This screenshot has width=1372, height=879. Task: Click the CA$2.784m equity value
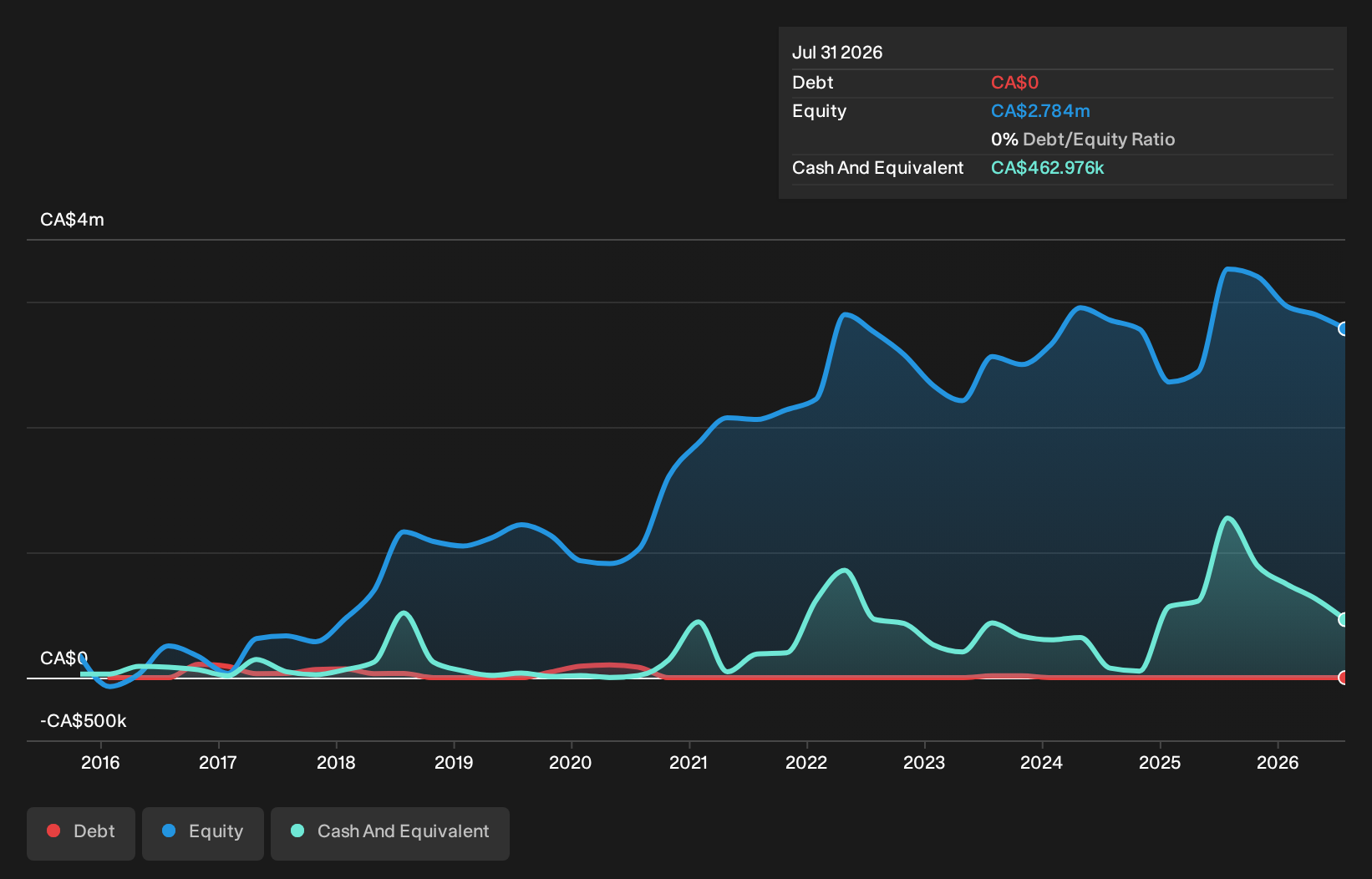1040,111
